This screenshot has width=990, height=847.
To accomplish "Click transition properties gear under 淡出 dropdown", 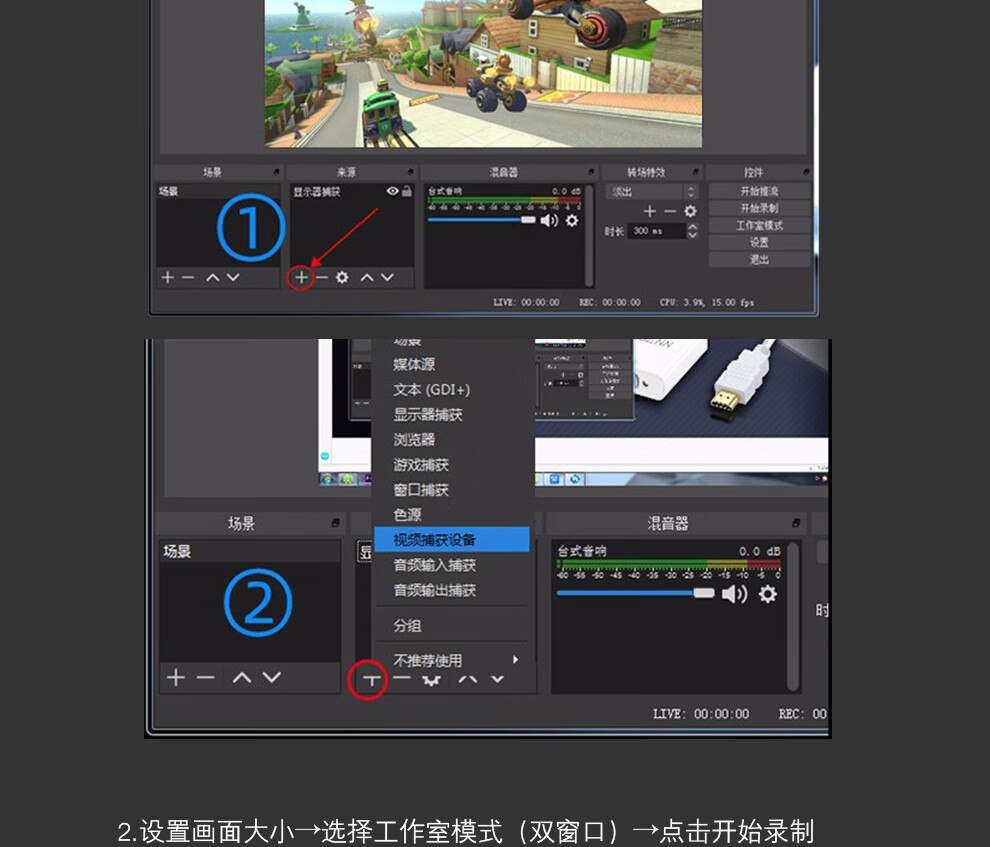I will (690, 211).
